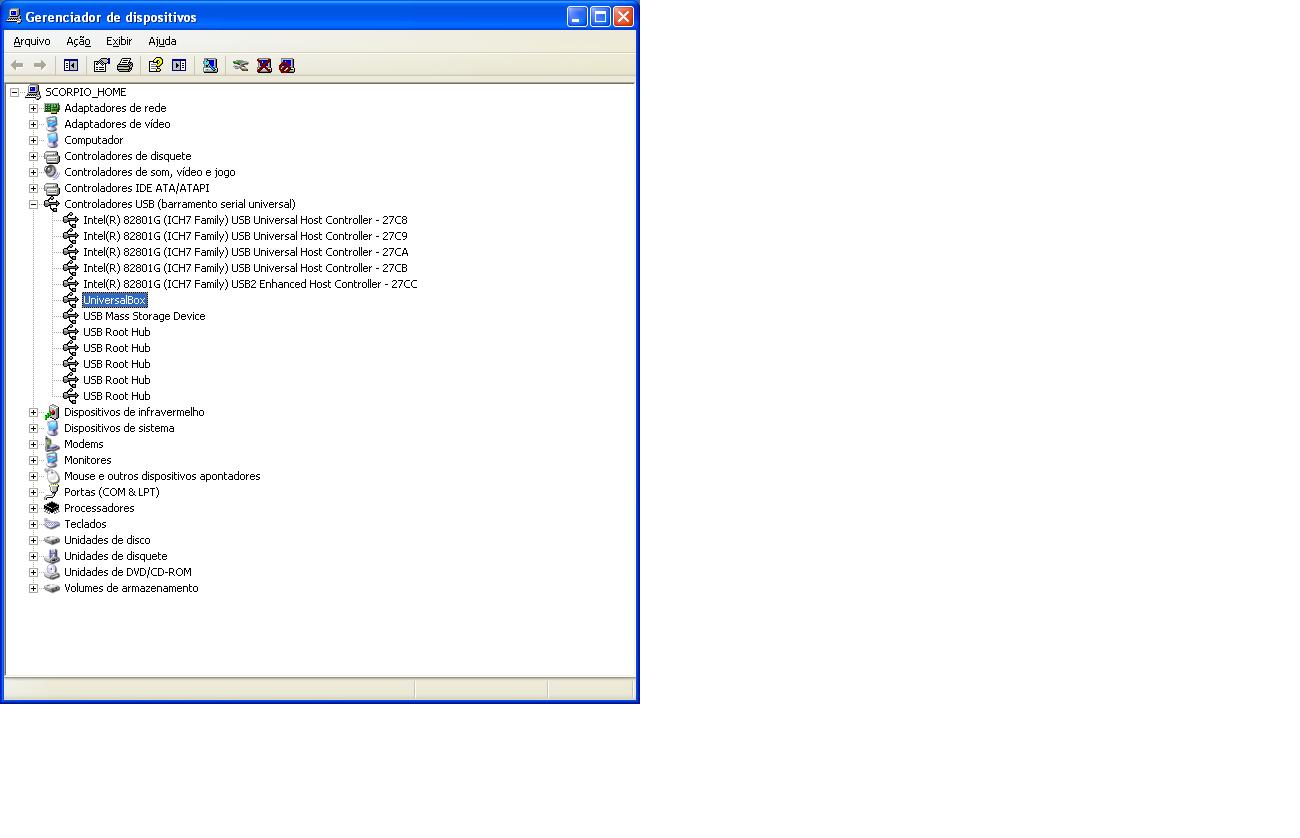
Task: Click the Print toolbar icon
Action: [x=125, y=65]
